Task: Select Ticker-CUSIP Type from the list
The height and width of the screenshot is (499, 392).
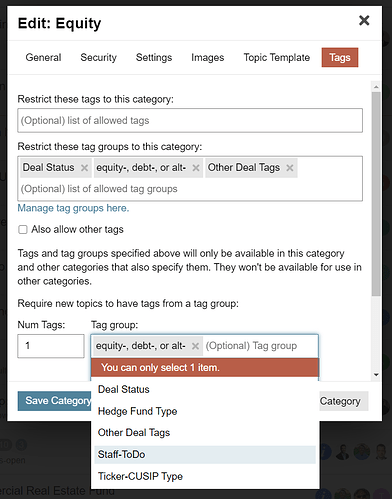Action: (205, 476)
